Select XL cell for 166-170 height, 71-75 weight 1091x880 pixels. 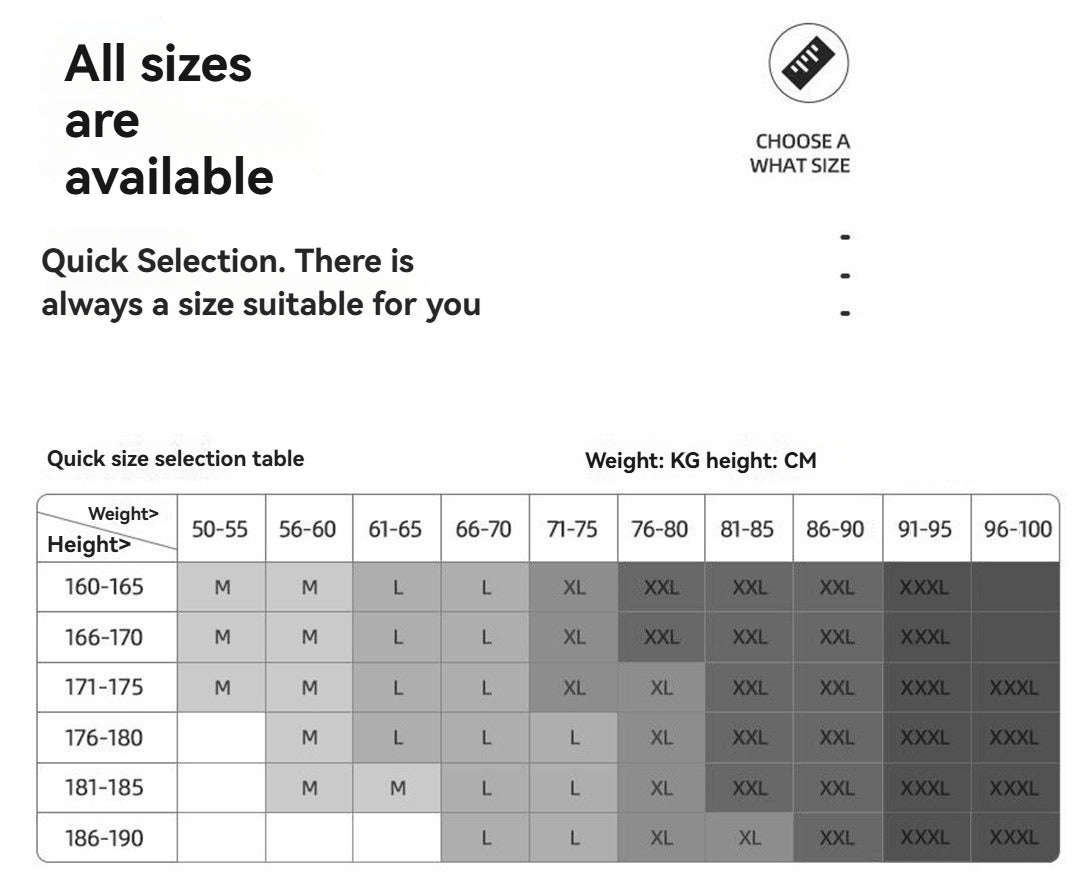(574, 637)
